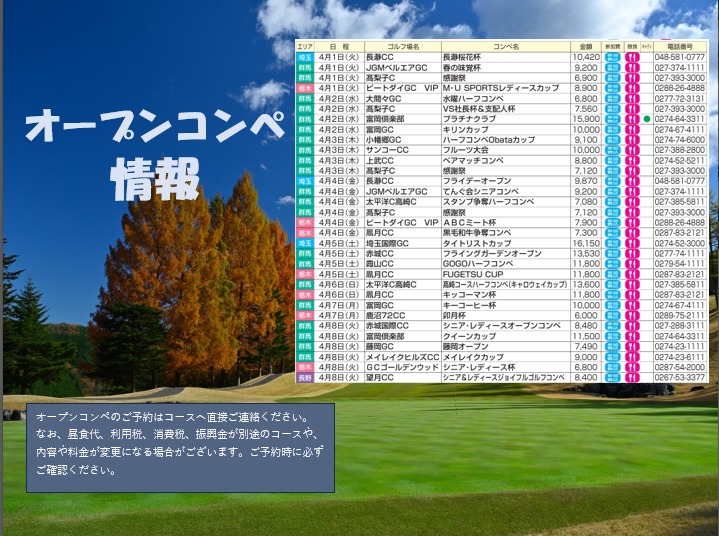Click the オープンコンペ title text
The width and height of the screenshot is (719, 536).
click(x=155, y=125)
